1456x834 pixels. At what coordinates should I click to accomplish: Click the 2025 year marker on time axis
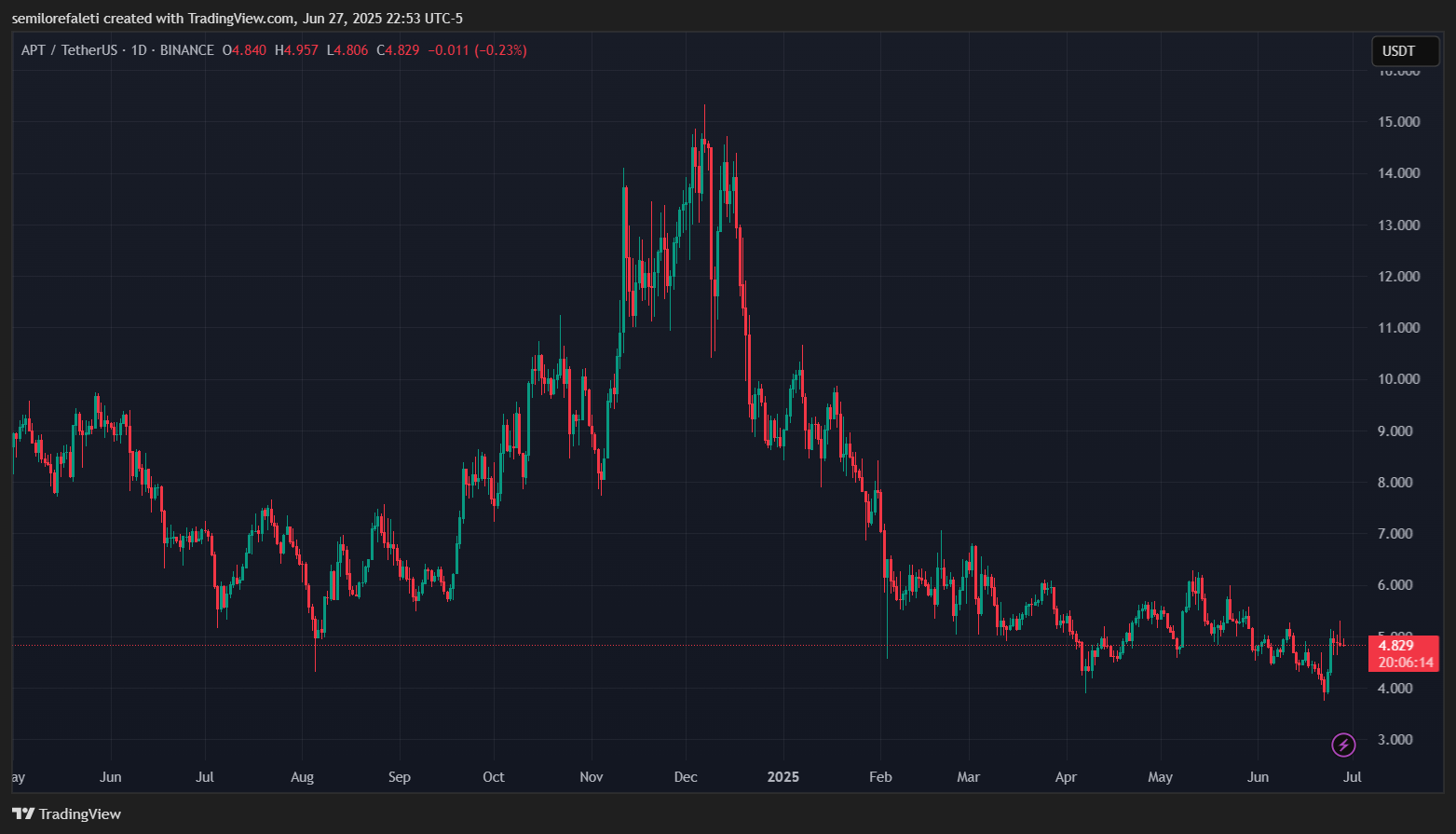coord(782,777)
